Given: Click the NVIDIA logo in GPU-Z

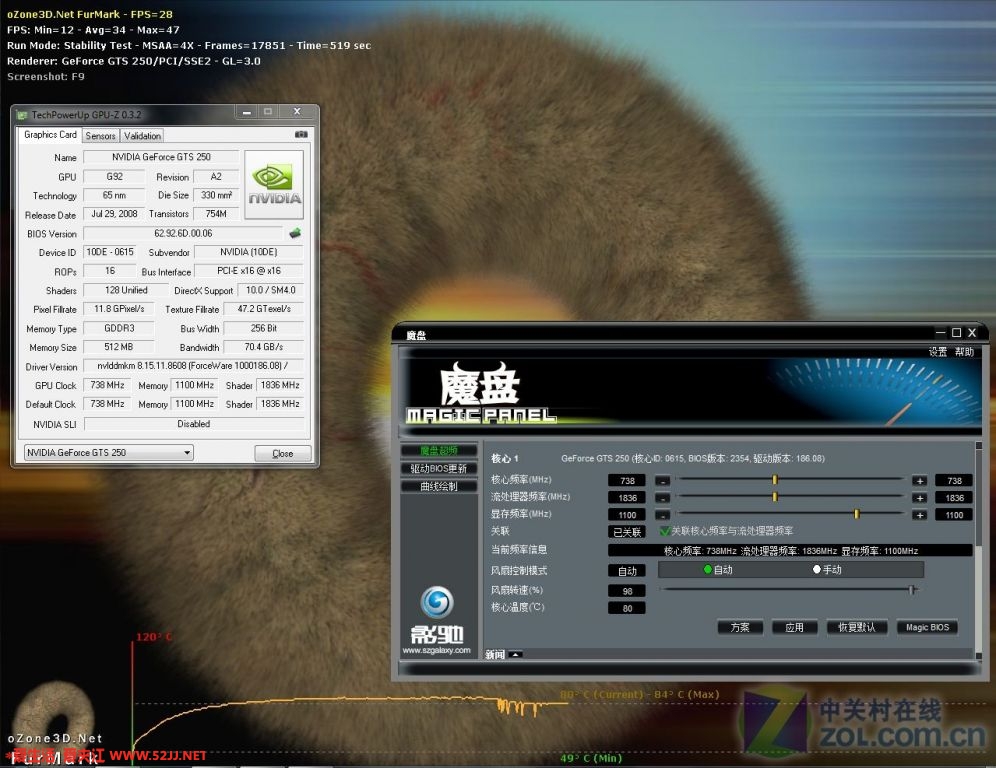Looking at the screenshot, I should pyautogui.click(x=274, y=184).
